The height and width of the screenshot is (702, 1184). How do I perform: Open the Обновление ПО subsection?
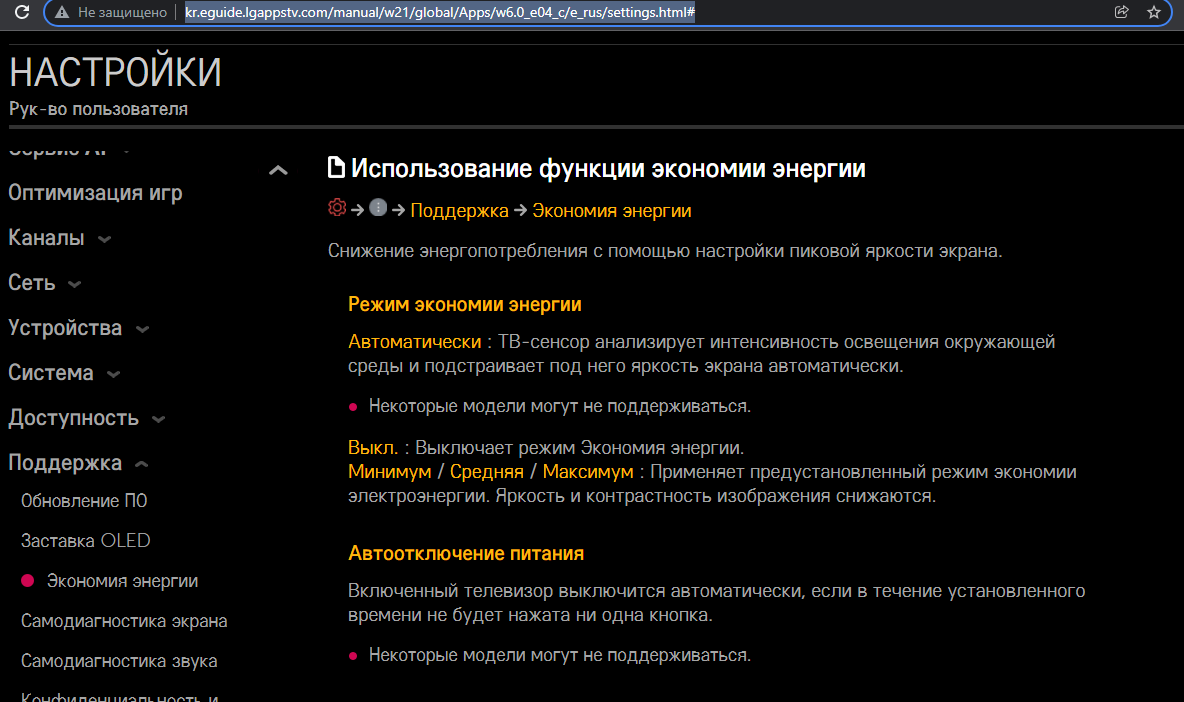tap(84, 501)
